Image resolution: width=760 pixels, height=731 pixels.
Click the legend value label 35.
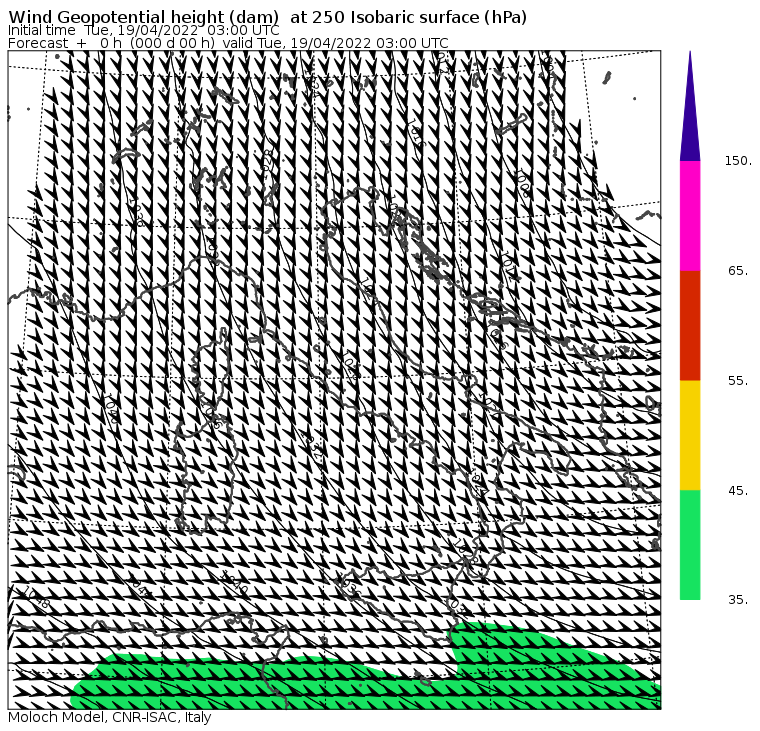click(x=738, y=600)
